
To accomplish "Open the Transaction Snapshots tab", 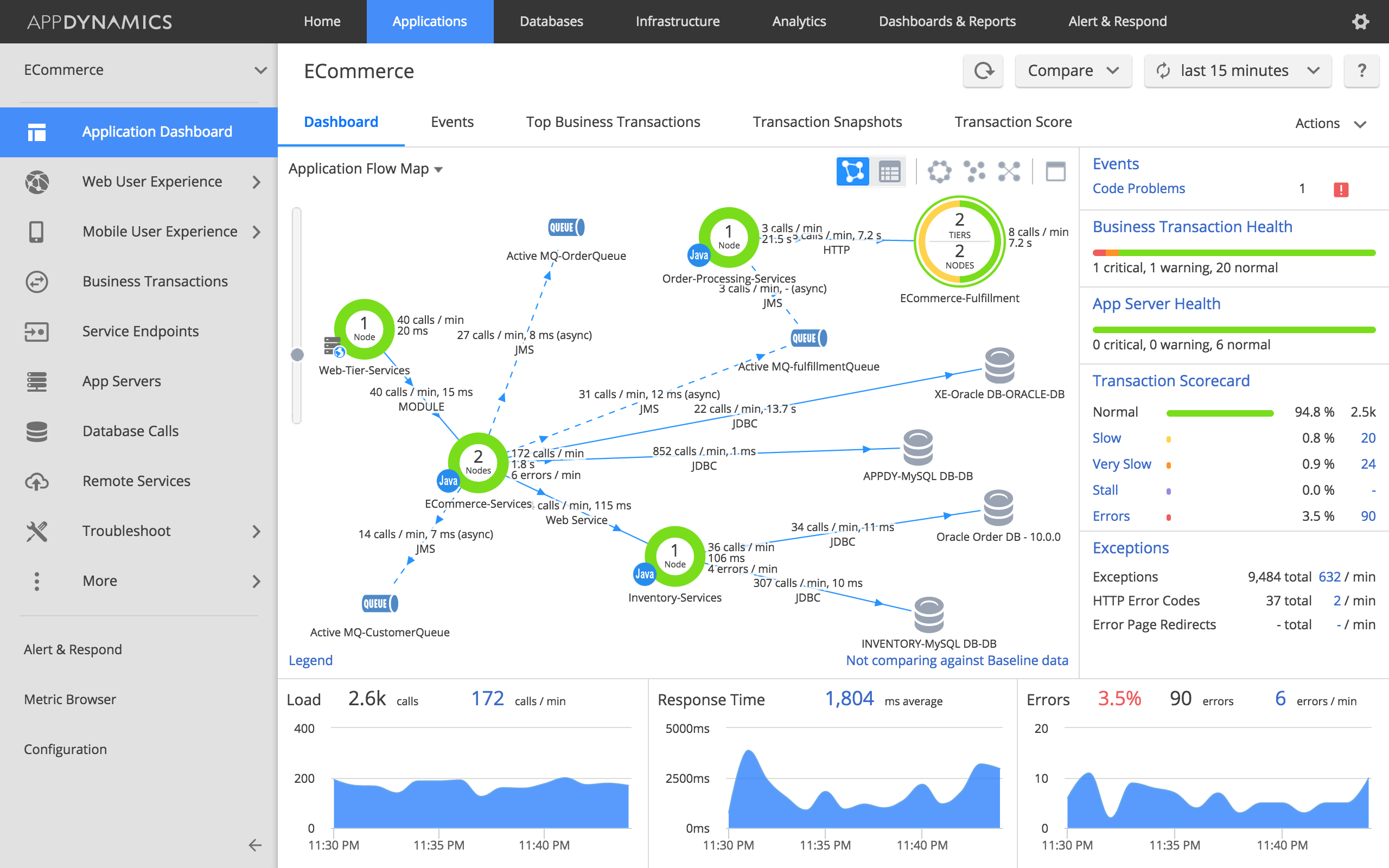I will (827, 122).
